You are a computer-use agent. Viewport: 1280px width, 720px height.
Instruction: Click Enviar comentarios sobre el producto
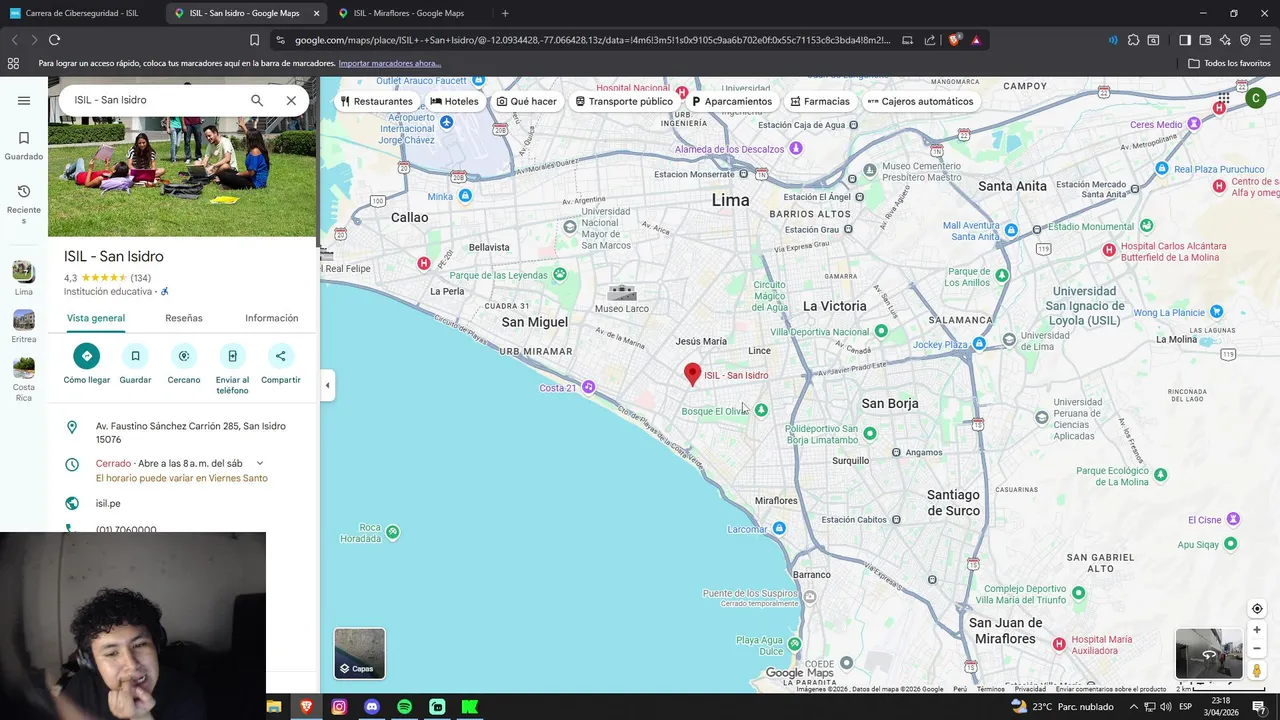click(1111, 689)
